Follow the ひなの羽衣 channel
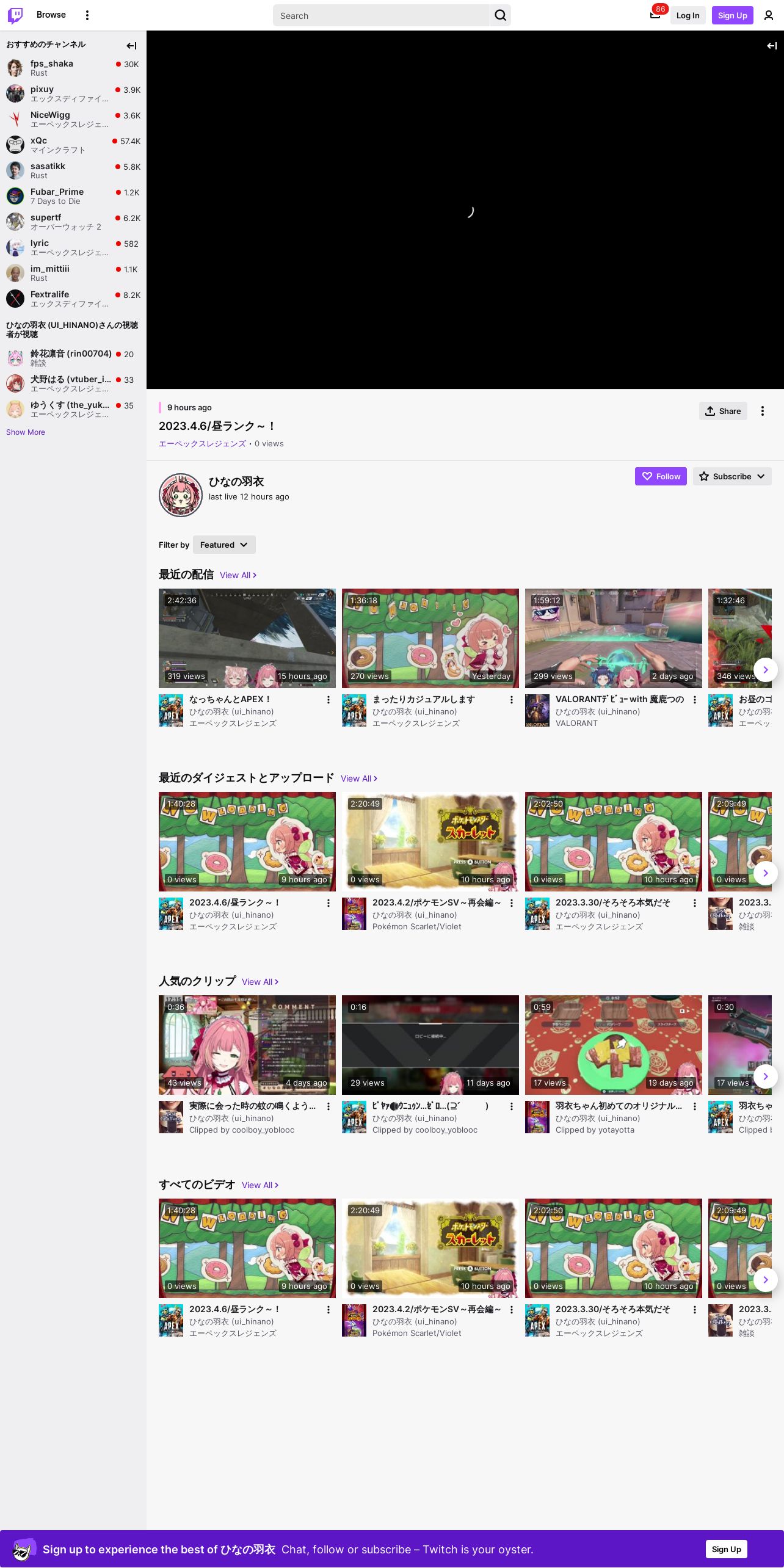Screen dimensions: 784x1568 (661, 476)
